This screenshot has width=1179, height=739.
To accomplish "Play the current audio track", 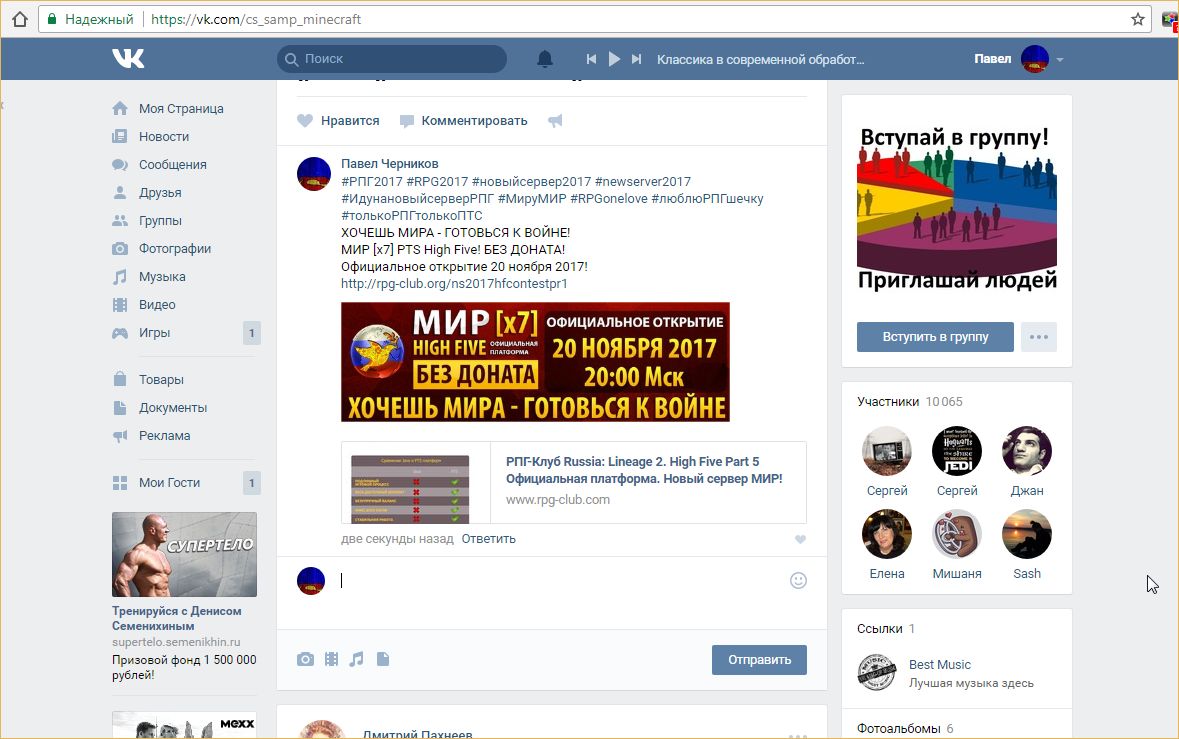I will 614,59.
